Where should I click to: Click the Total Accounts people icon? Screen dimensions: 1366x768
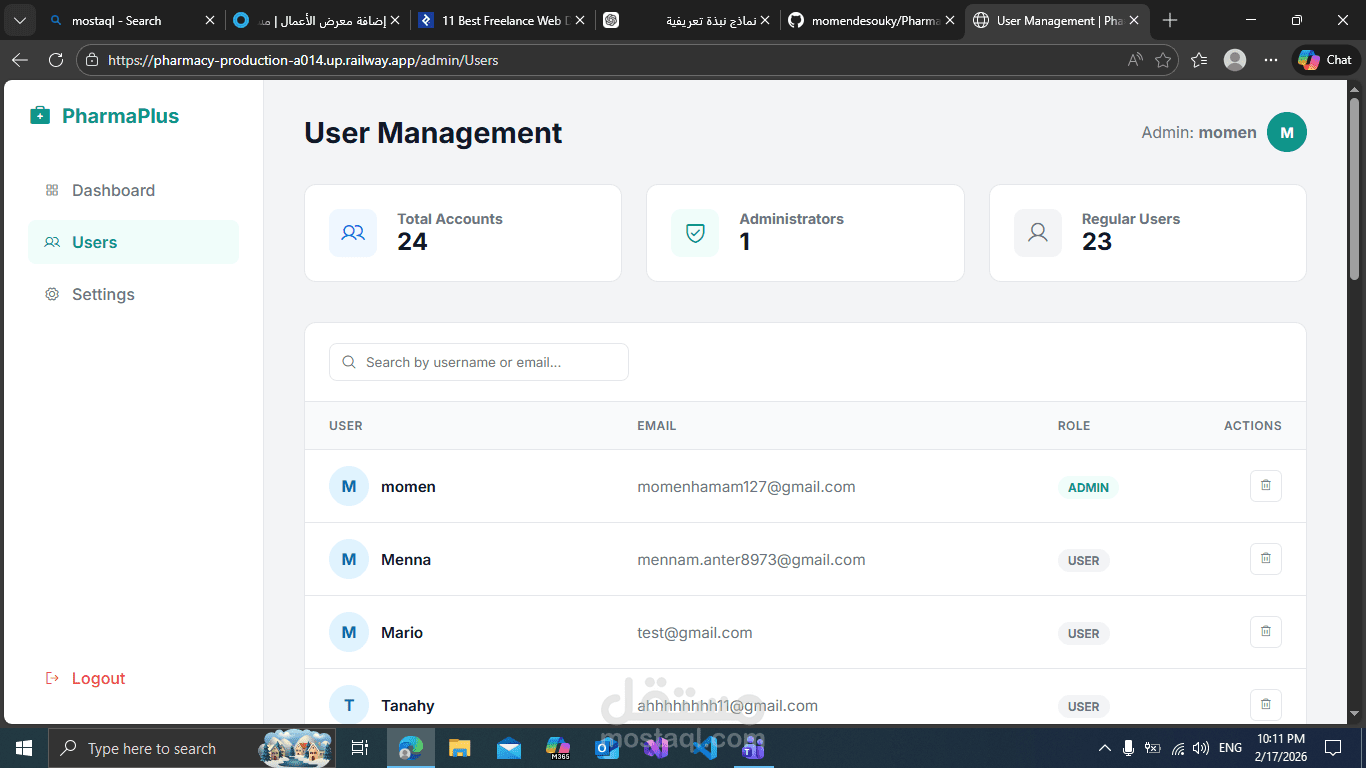coord(353,233)
